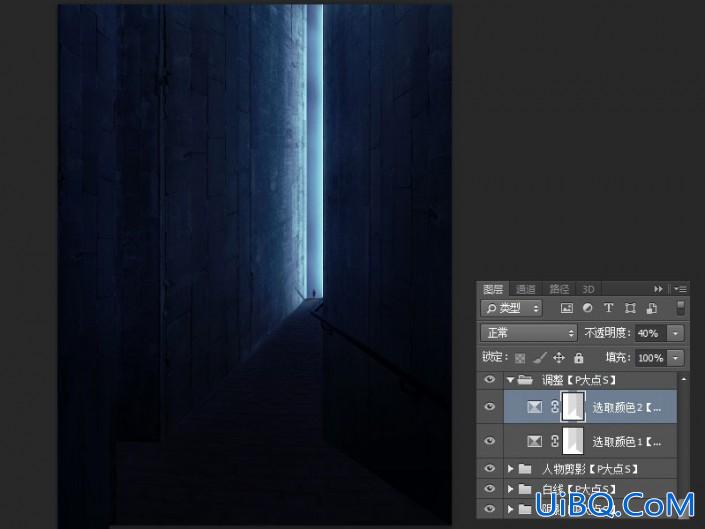This screenshot has width=705, height=529.
Task: Lock transparent pixels icon
Action: point(520,358)
